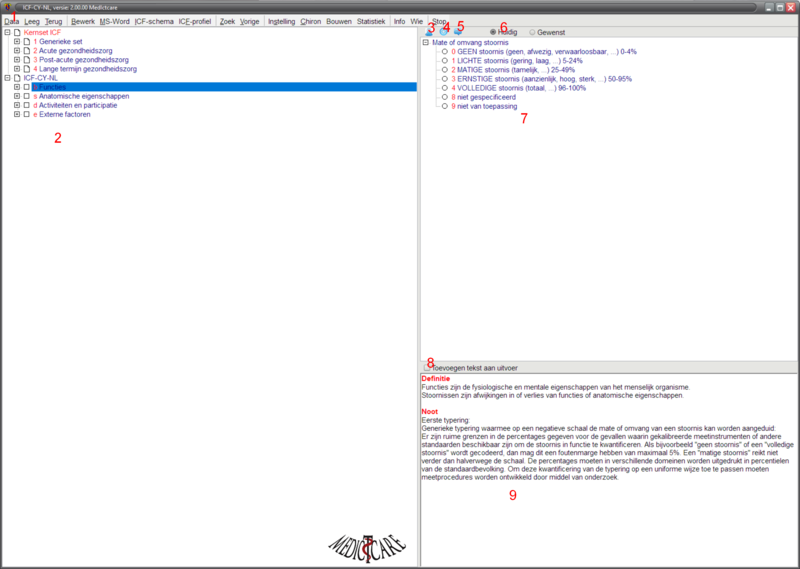Expand the Activiteiten en participatie node

[x=17, y=105]
